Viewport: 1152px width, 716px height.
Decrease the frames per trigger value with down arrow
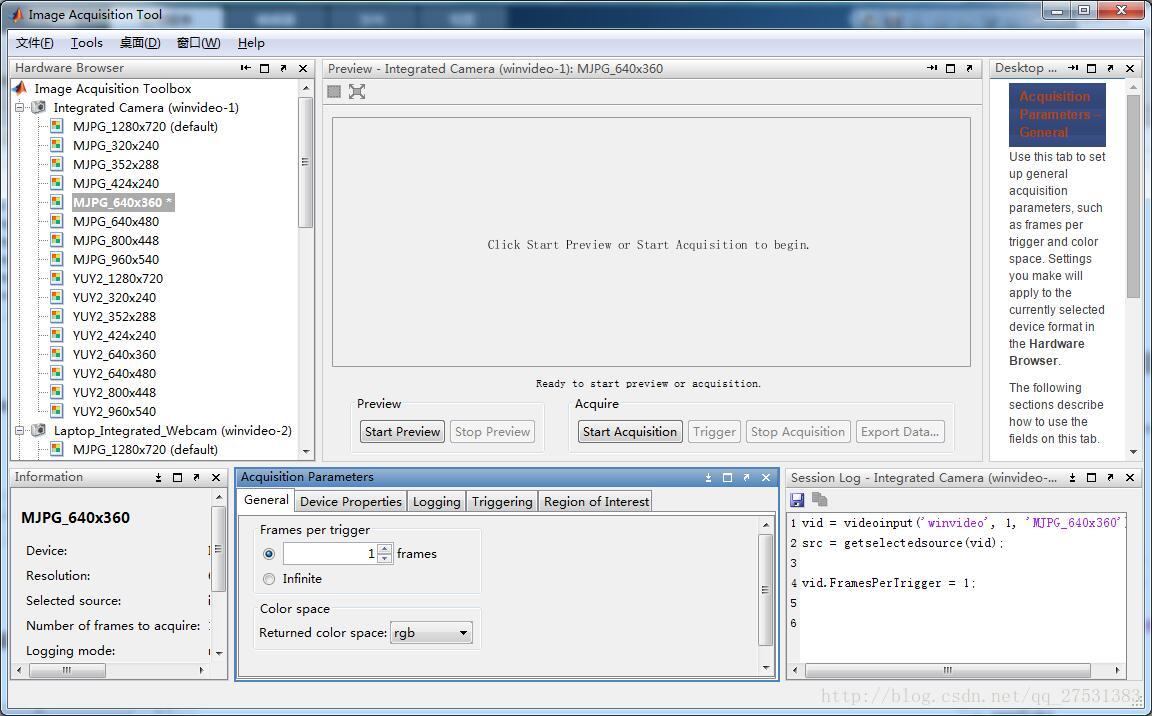[x=385, y=558]
